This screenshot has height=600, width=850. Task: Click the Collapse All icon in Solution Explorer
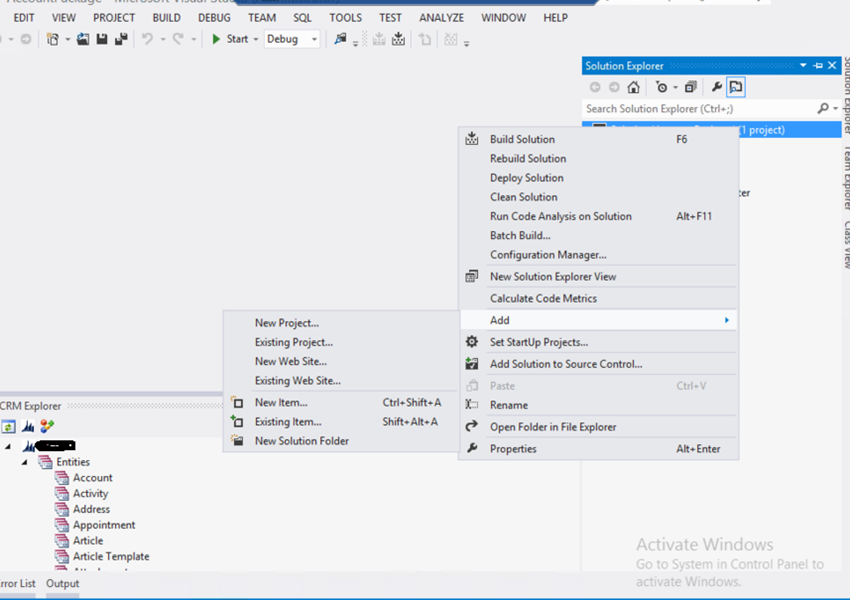click(691, 87)
